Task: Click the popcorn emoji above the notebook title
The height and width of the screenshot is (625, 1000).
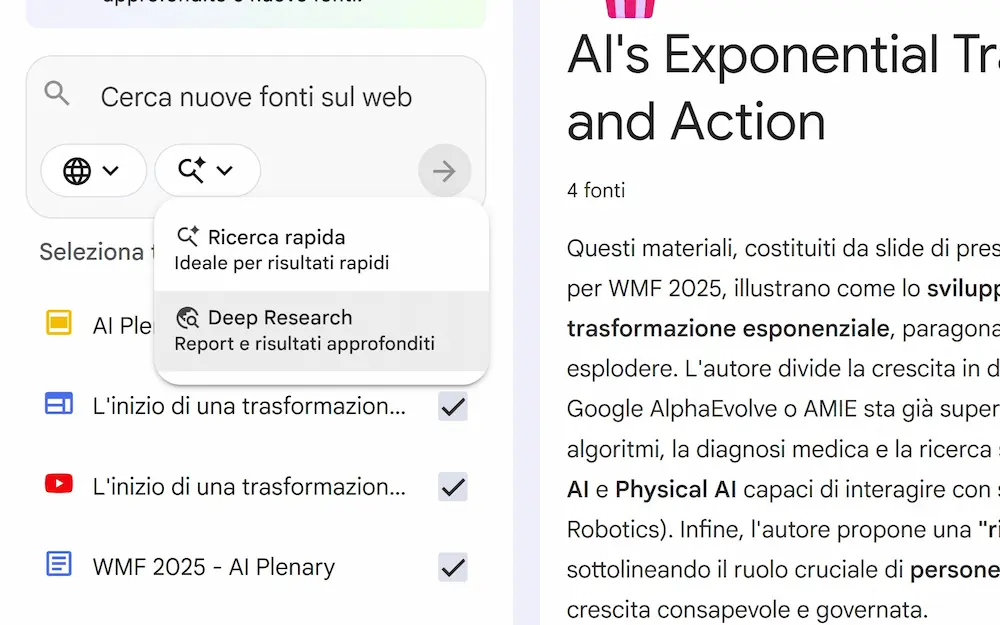Action: tap(630, 8)
